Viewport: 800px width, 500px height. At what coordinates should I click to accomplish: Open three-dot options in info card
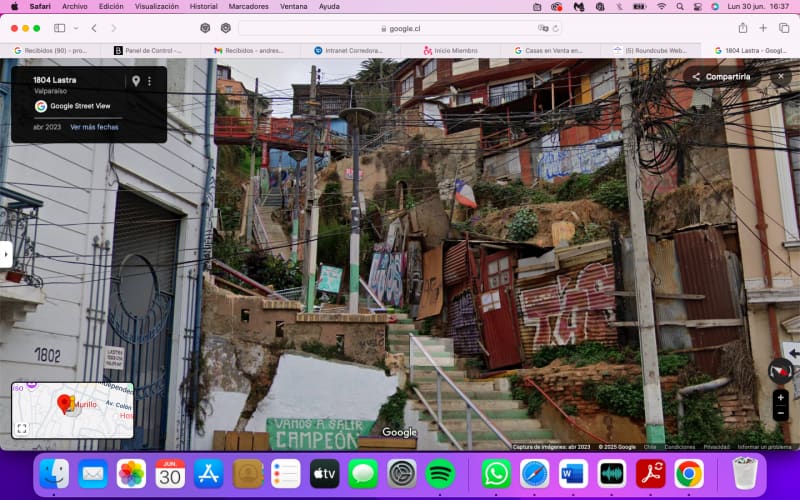[x=149, y=81]
